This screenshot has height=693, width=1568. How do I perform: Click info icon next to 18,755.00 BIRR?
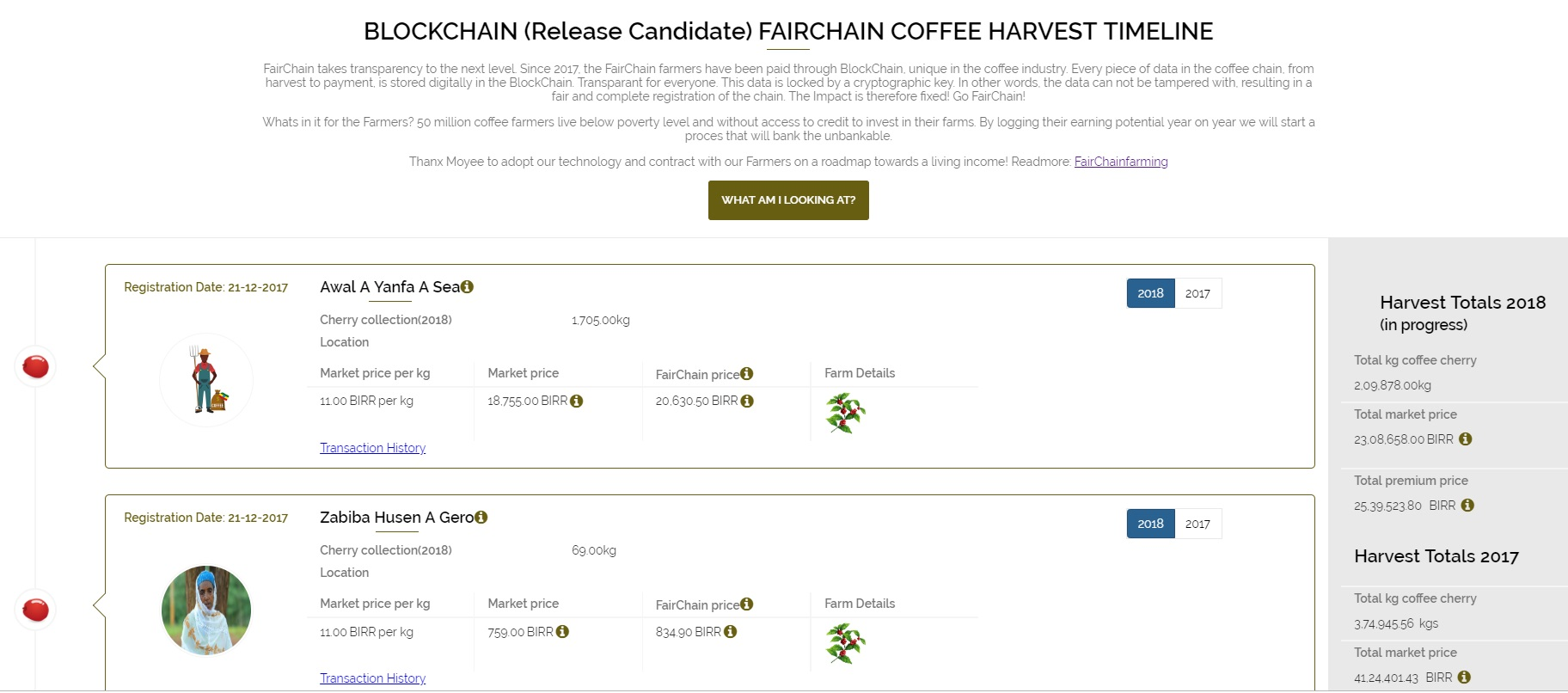click(x=577, y=402)
